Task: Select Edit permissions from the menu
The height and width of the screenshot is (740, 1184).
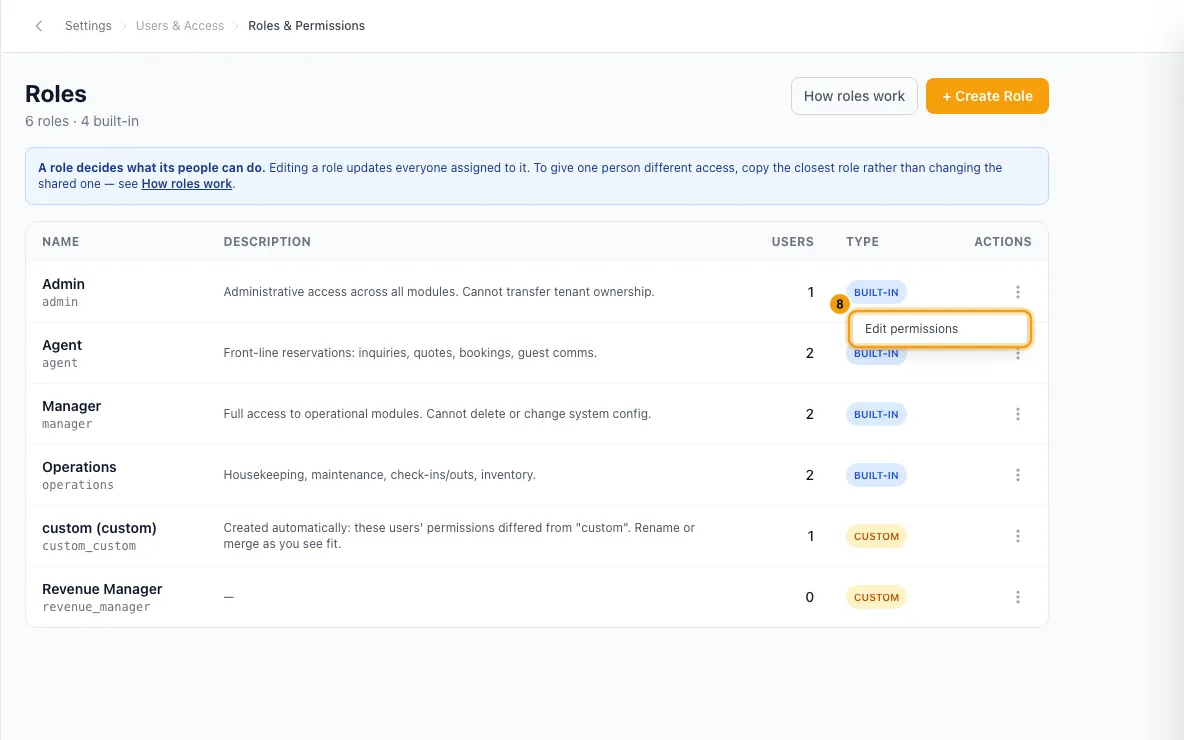Action: point(939,329)
